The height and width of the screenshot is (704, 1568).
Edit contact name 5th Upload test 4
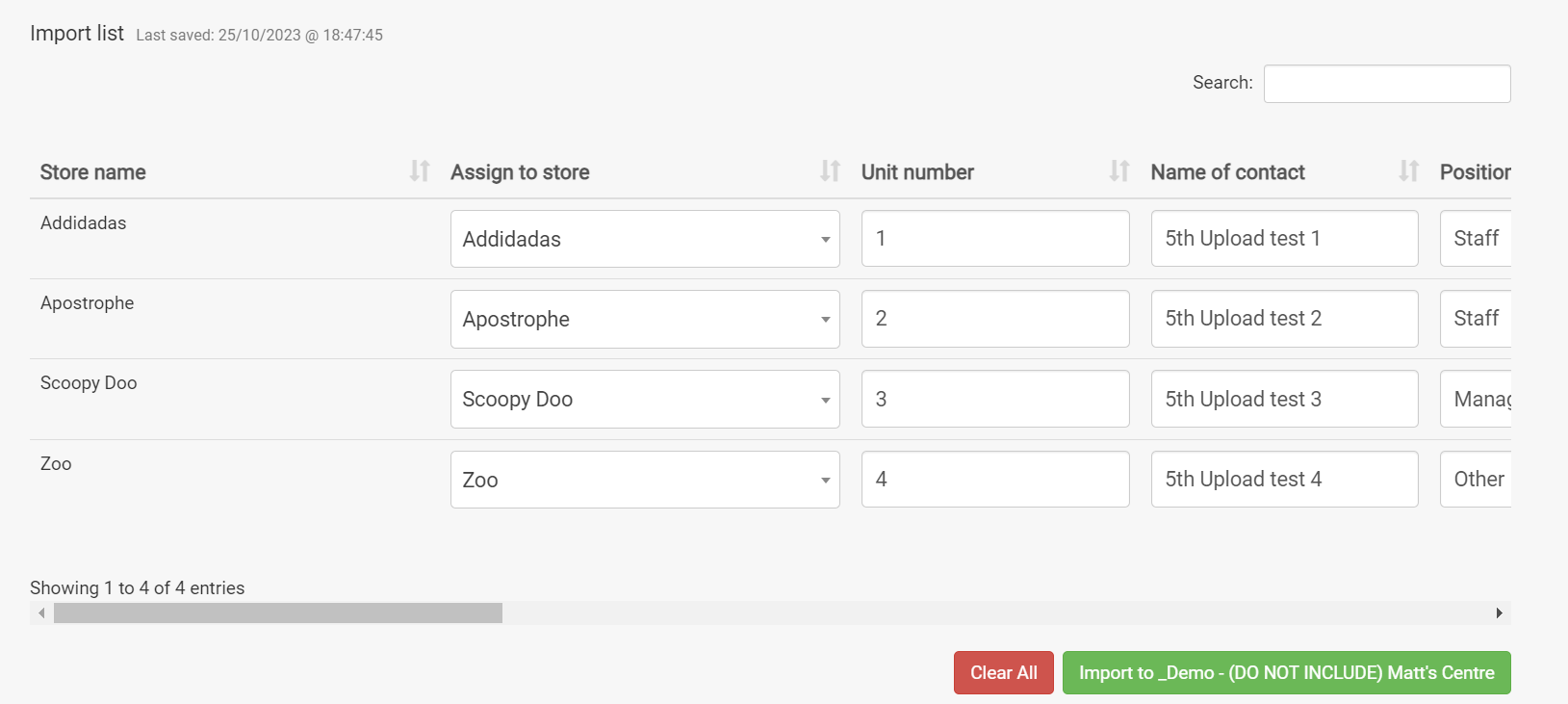click(1283, 480)
